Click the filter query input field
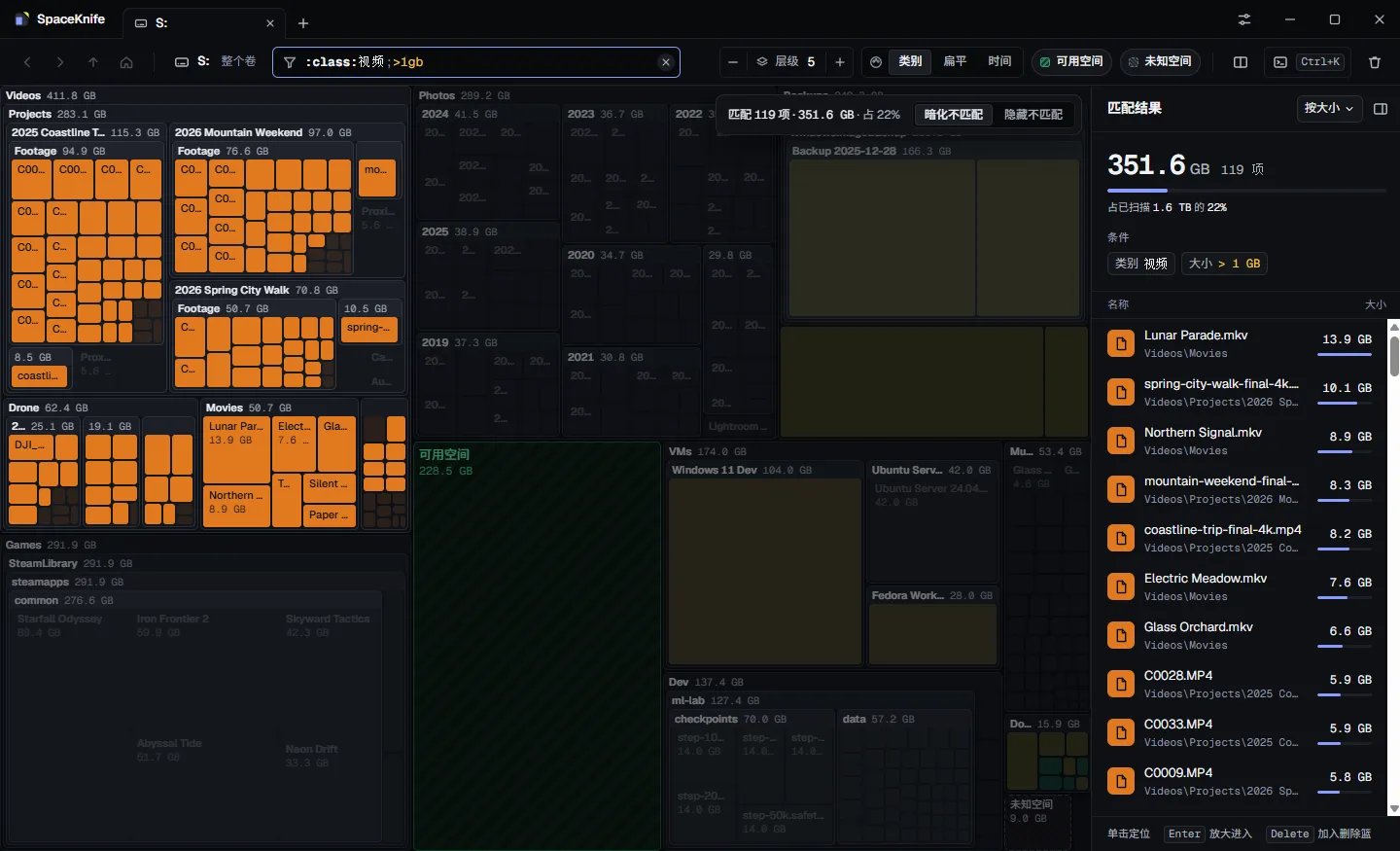 pos(476,62)
